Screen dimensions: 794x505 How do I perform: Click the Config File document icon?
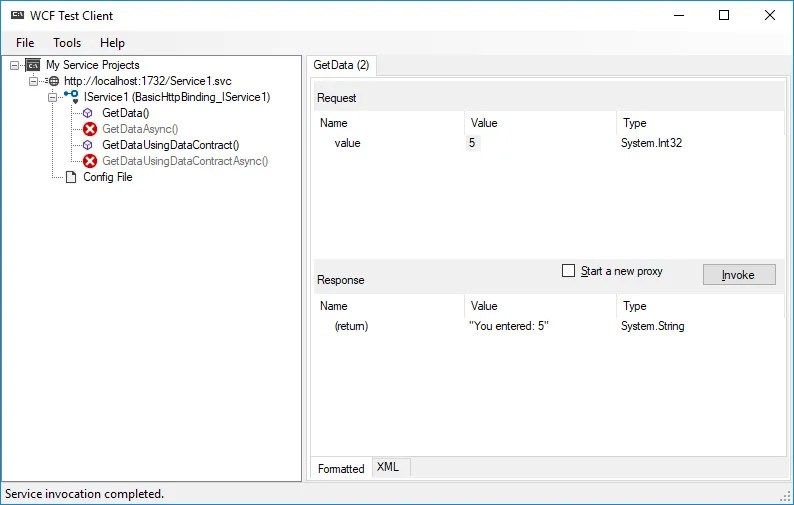click(x=71, y=177)
